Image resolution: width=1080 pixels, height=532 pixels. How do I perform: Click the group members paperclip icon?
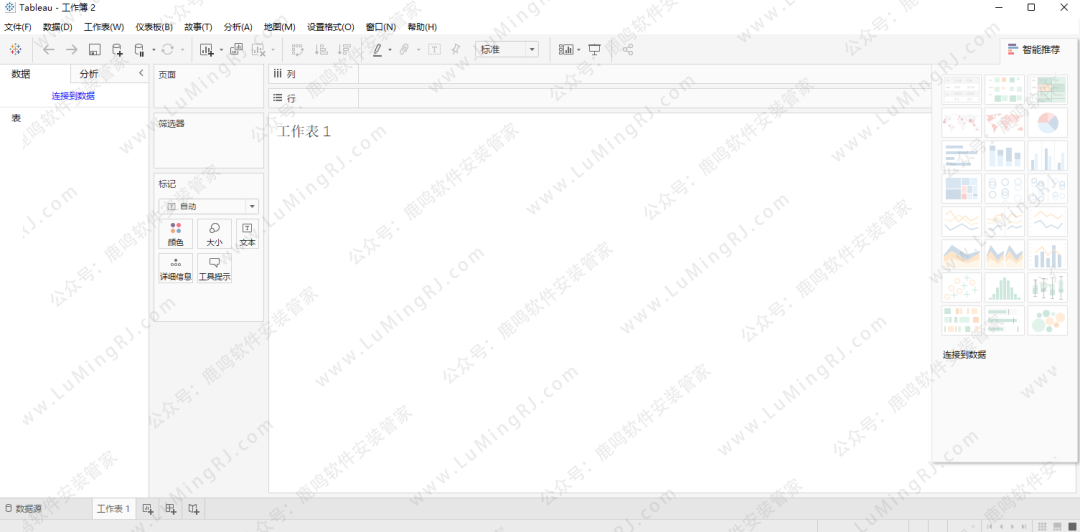click(405, 50)
